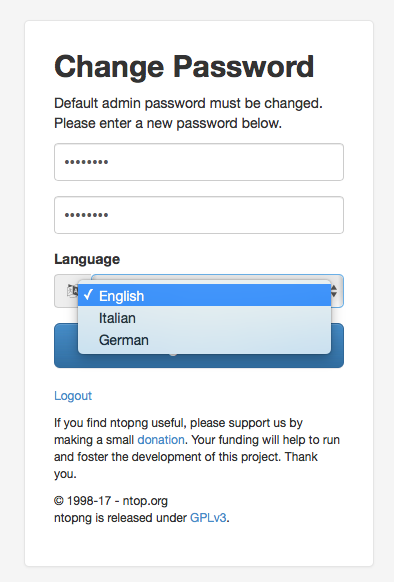Open the GPLv3 license link
The image size is (394, 582).
(x=208, y=518)
